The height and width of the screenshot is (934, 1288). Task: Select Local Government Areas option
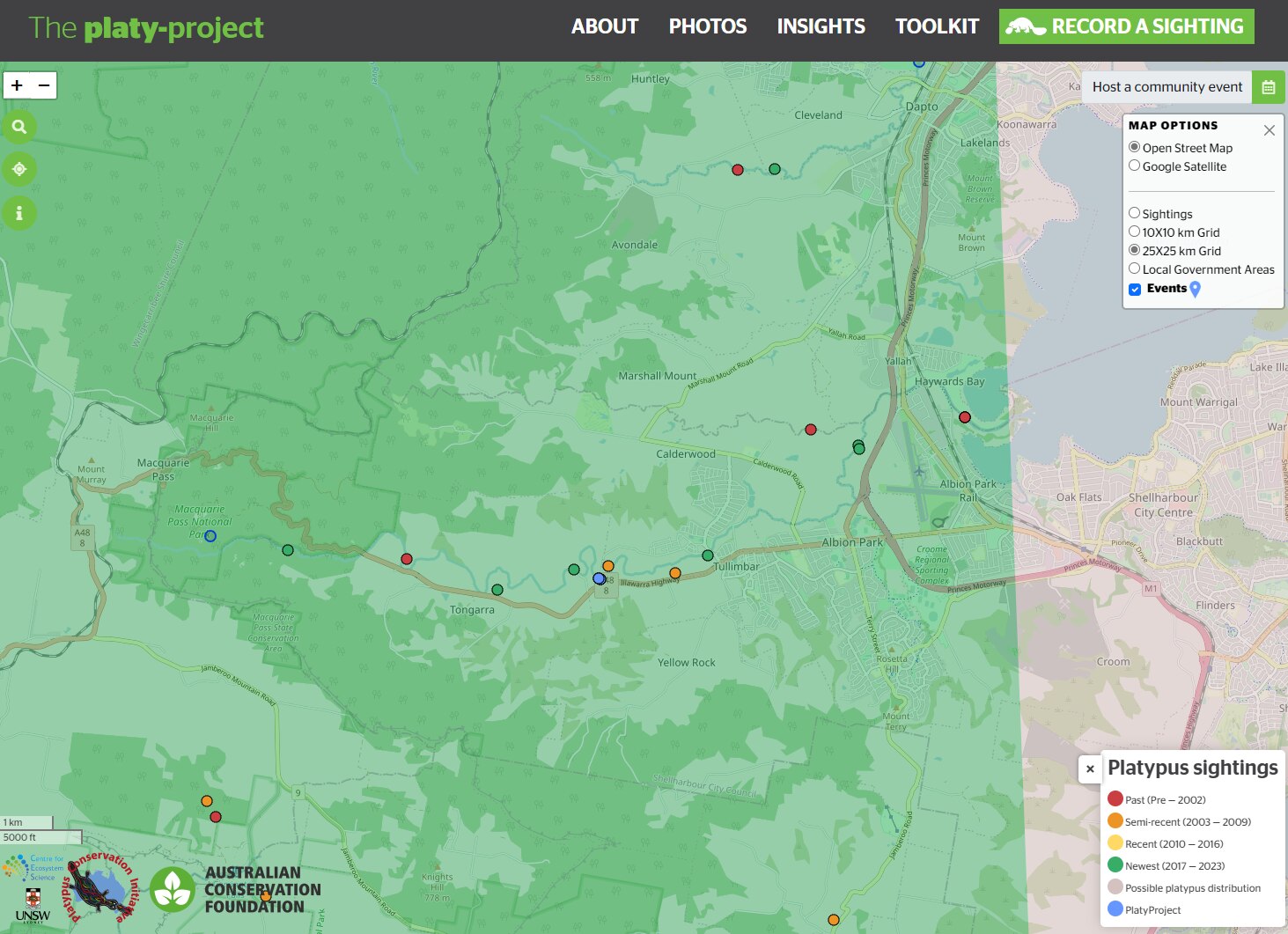pyautogui.click(x=1134, y=268)
